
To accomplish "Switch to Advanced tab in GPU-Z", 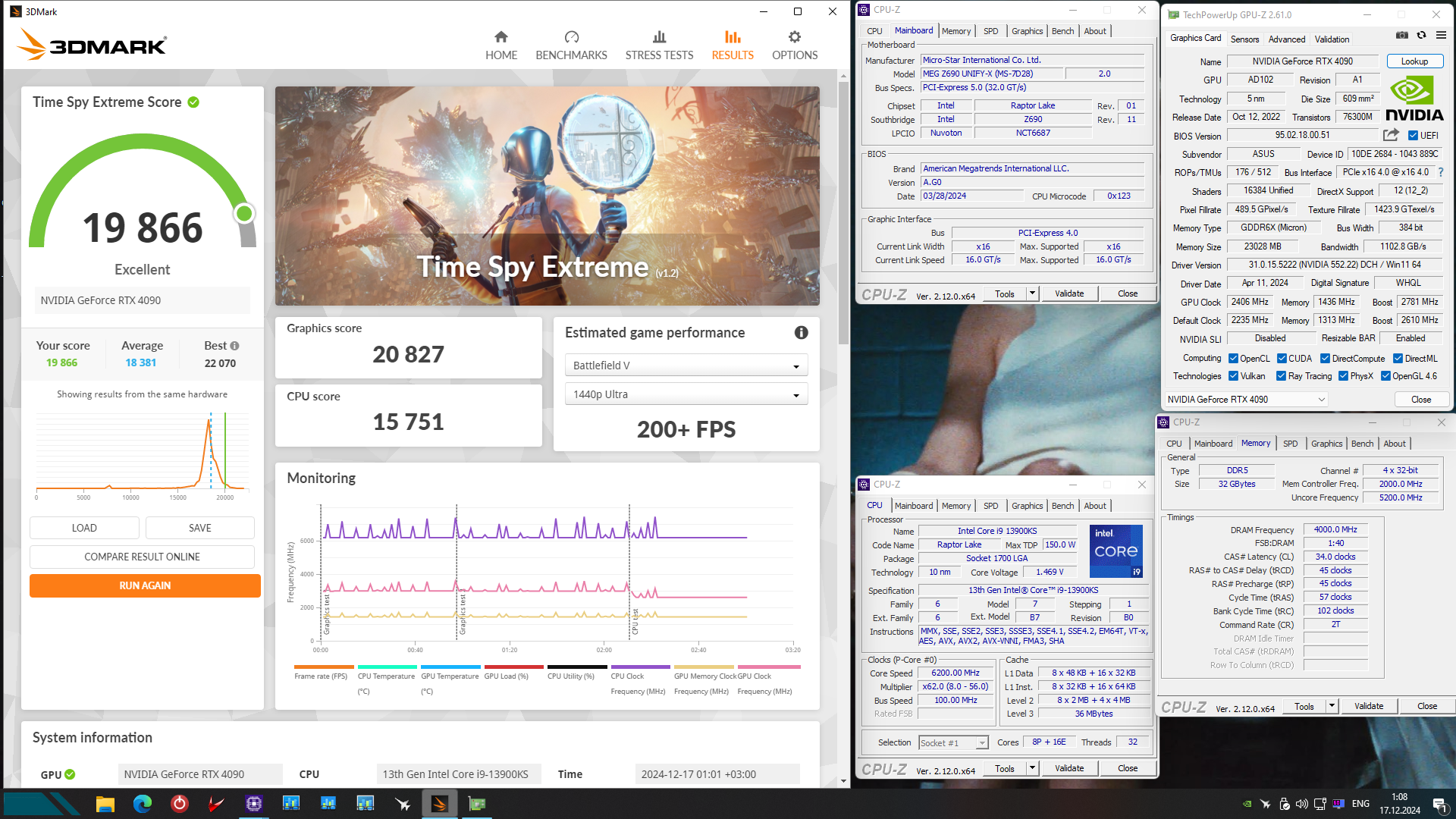I will click(1287, 39).
